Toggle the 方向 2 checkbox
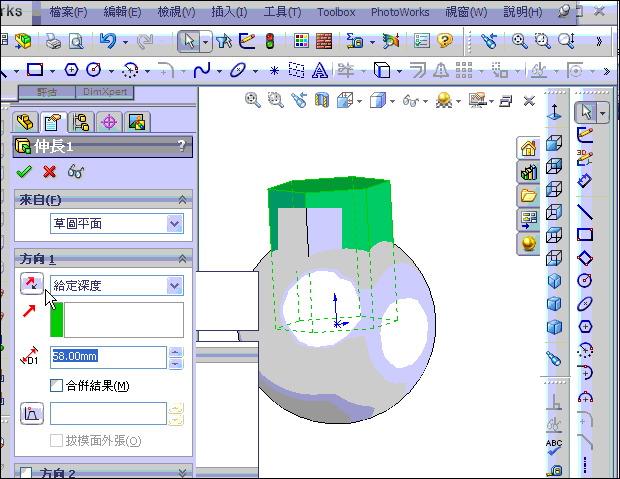Viewport: 620px width, 479px height. 26,473
